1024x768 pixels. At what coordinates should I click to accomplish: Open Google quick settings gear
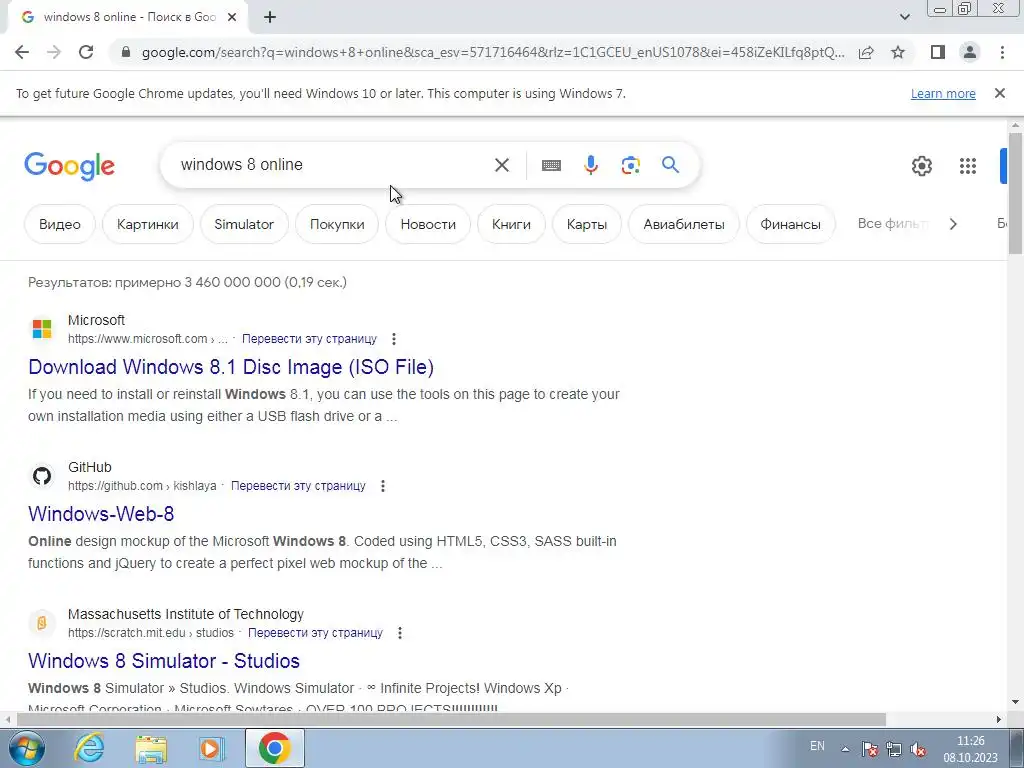(x=922, y=166)
